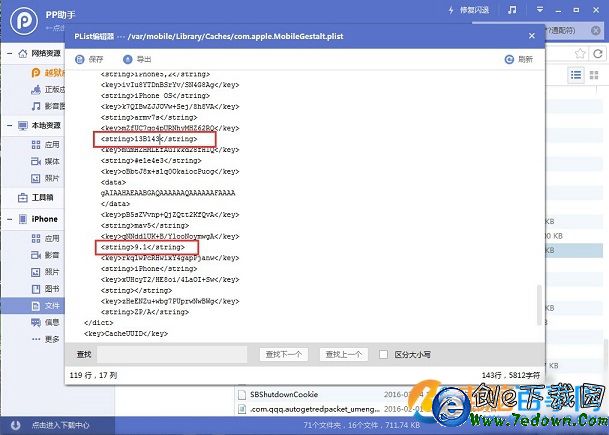The width and height of the screenshot is (609, 435).
Task: Click the 保存 save button in PList editor
Action: [89, 59]
